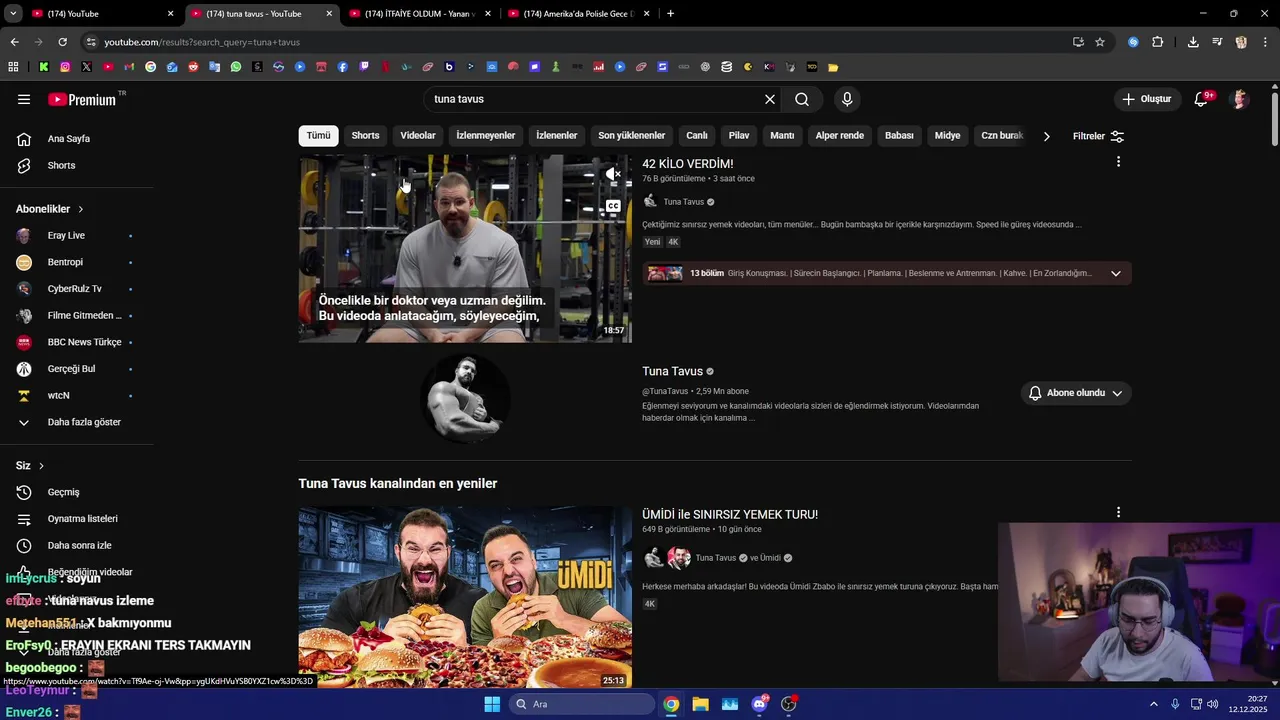Open Windows Start menu

tap(492, 704)
